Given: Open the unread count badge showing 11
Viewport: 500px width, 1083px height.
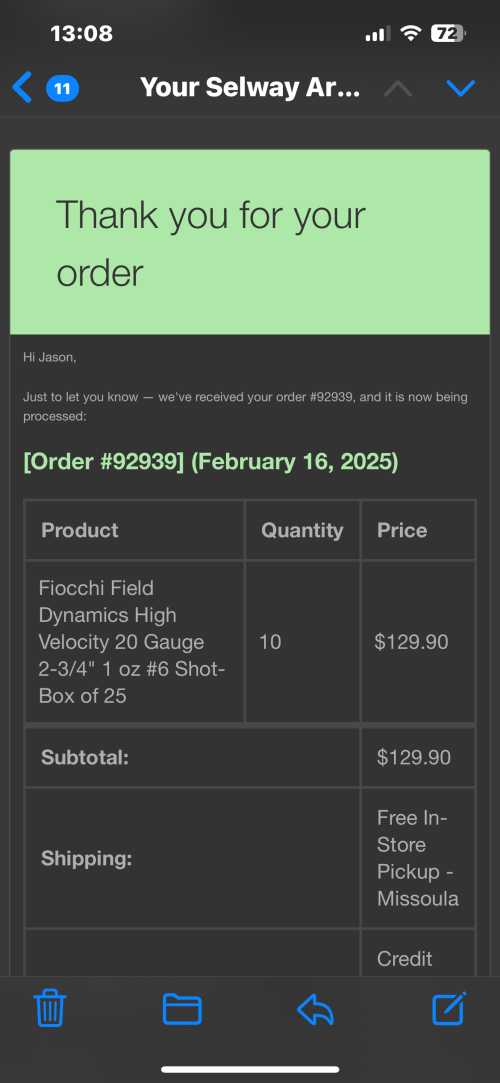Looking at the screenshot, I should tap(62, 88).
